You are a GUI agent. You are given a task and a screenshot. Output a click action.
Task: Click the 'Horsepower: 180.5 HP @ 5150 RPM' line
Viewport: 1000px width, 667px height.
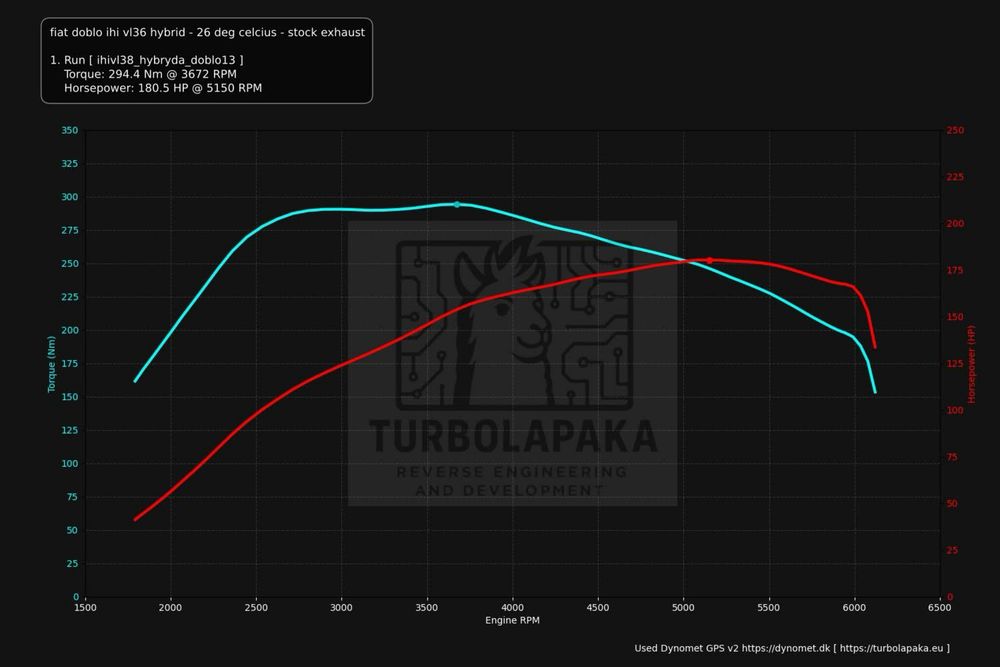coord(163,88)
